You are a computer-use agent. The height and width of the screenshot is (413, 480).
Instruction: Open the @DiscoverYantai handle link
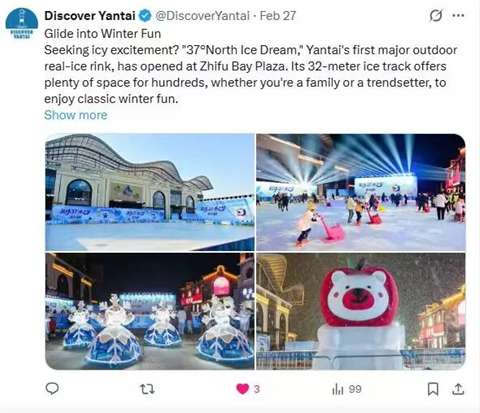click(202, 16)
